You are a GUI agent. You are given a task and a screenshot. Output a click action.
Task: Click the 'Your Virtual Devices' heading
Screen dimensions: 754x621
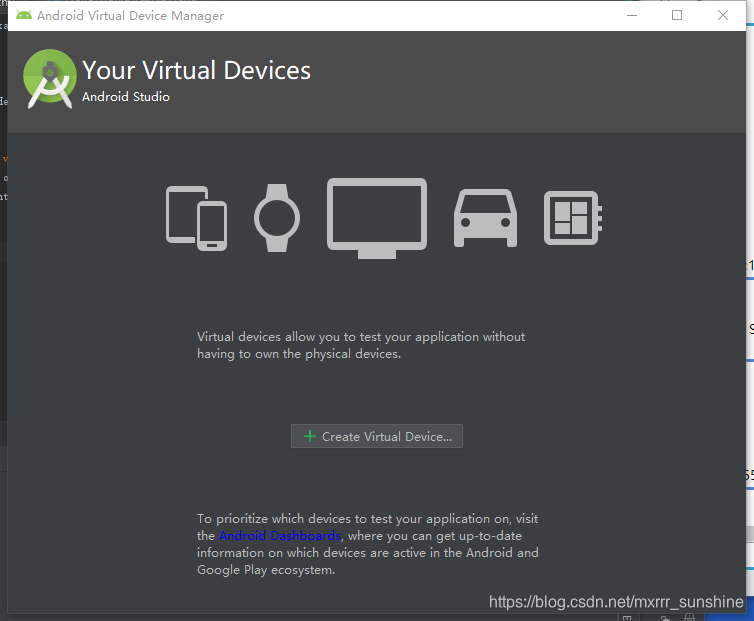(196, 70)
